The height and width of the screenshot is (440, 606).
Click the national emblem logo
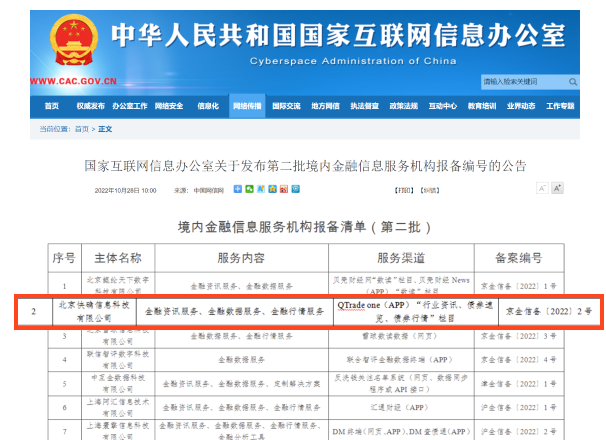coord(74,40)
